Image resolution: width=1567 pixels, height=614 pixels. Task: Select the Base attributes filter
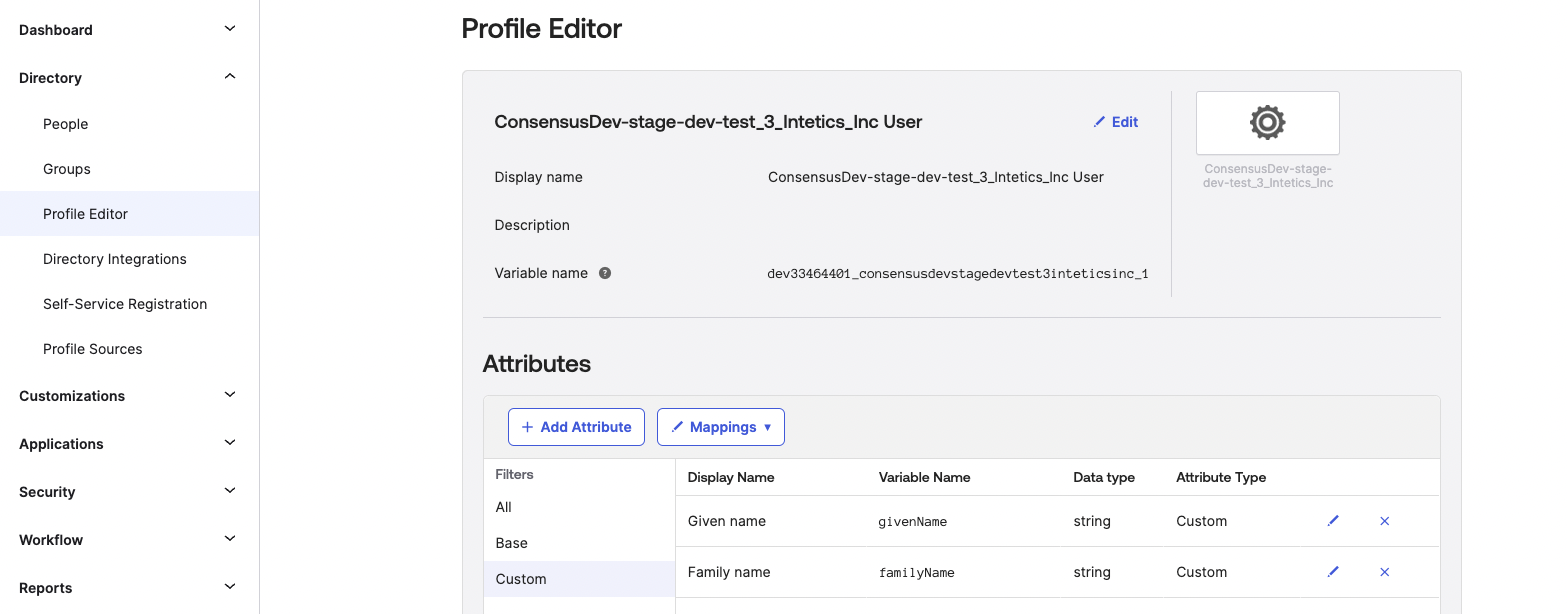511,543
